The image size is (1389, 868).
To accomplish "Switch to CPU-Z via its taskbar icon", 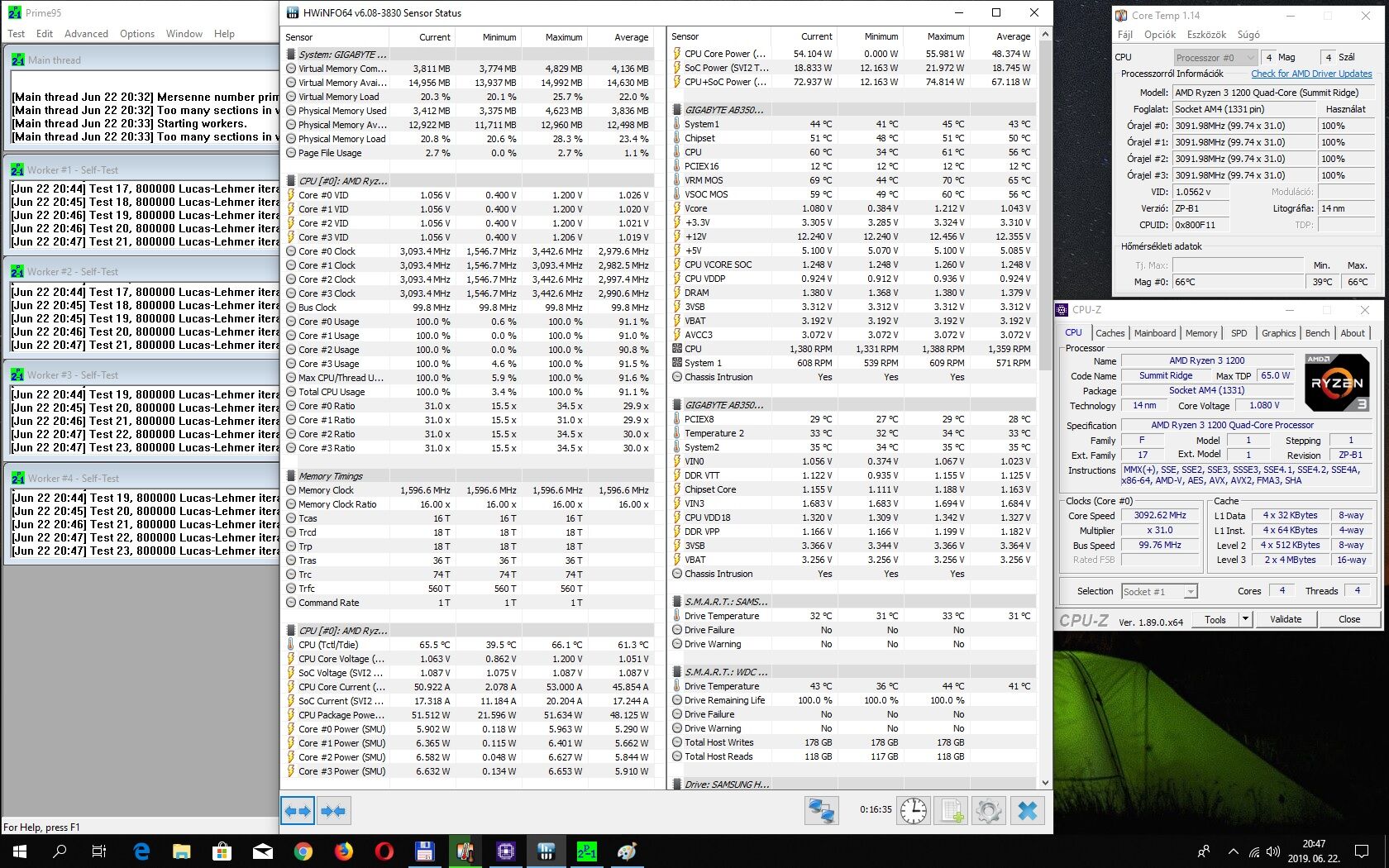I will click(506, 851).
